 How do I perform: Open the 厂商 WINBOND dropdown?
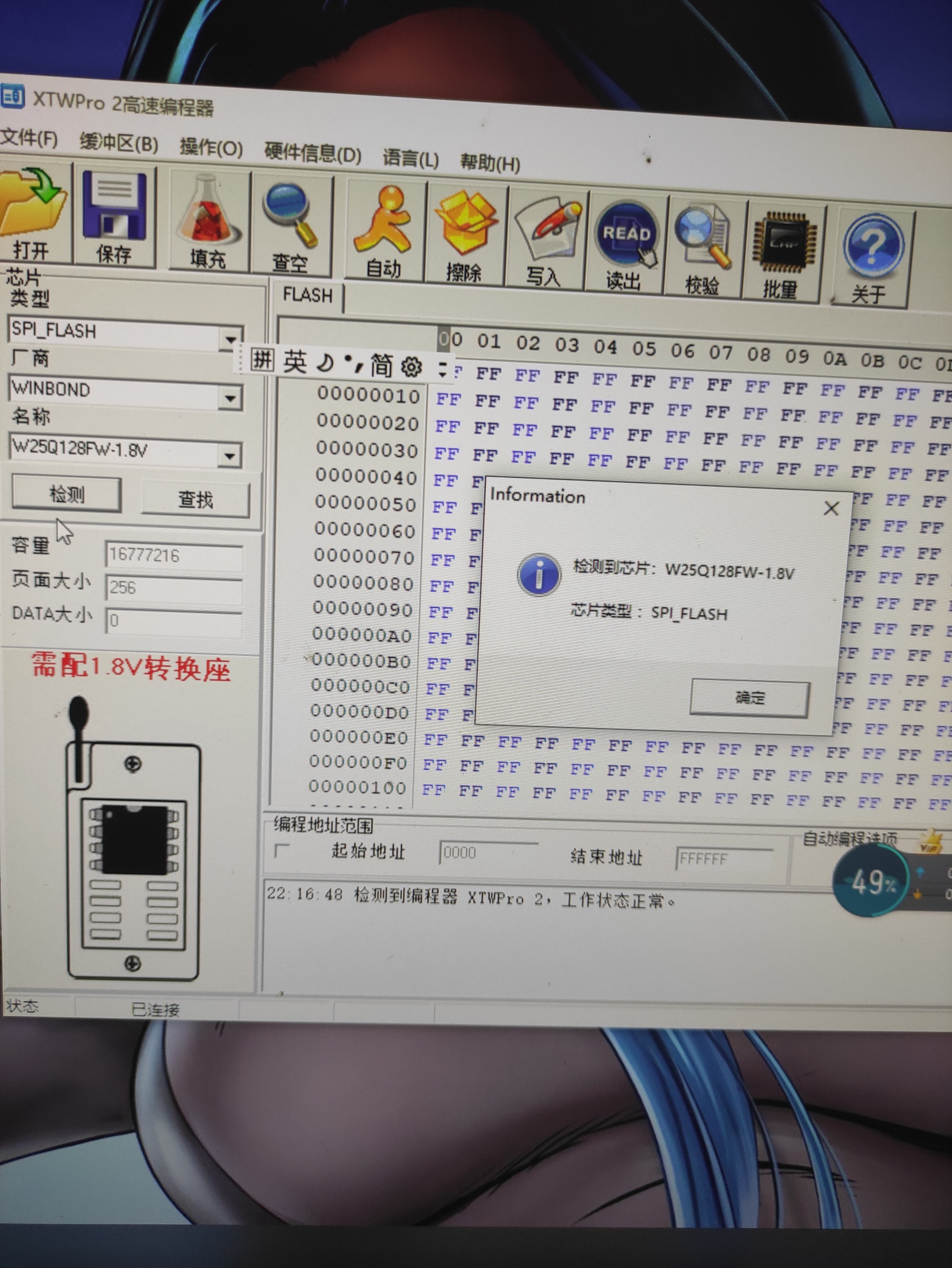click(x=230, y=398)
